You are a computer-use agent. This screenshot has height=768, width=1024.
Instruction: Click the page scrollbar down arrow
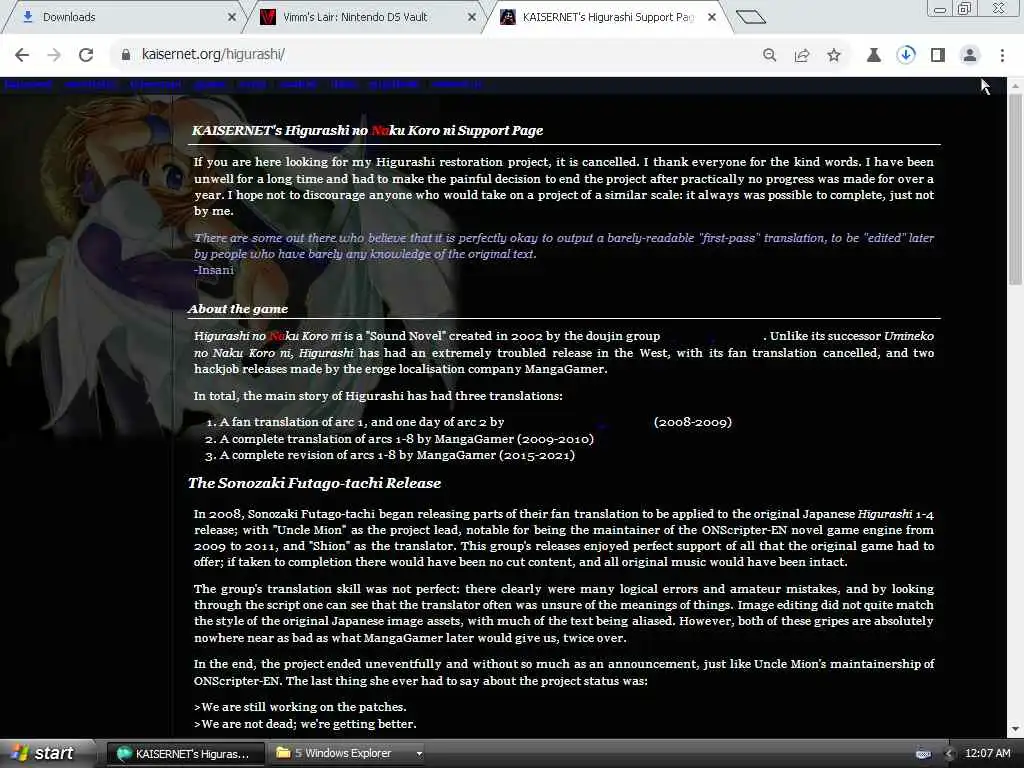[x=1015, y=729]
